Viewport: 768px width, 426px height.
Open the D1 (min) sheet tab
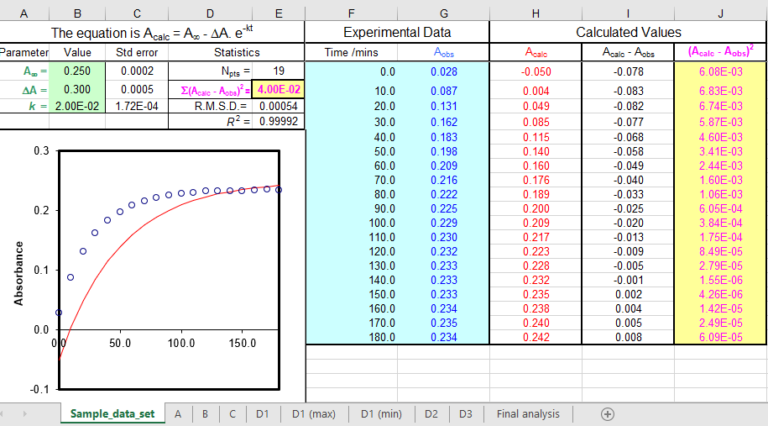(381, 414)
